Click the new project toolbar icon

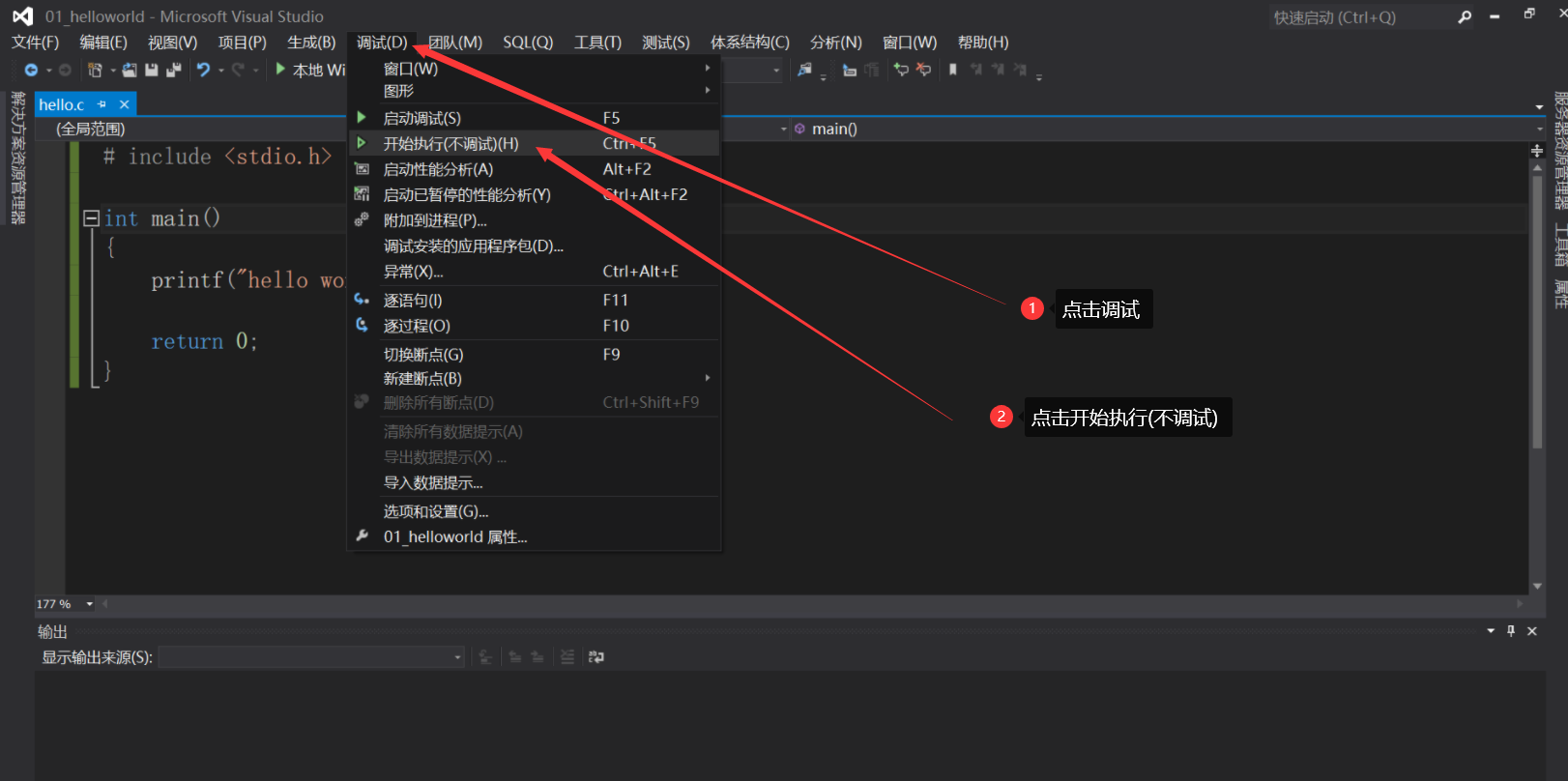[95, 70]
